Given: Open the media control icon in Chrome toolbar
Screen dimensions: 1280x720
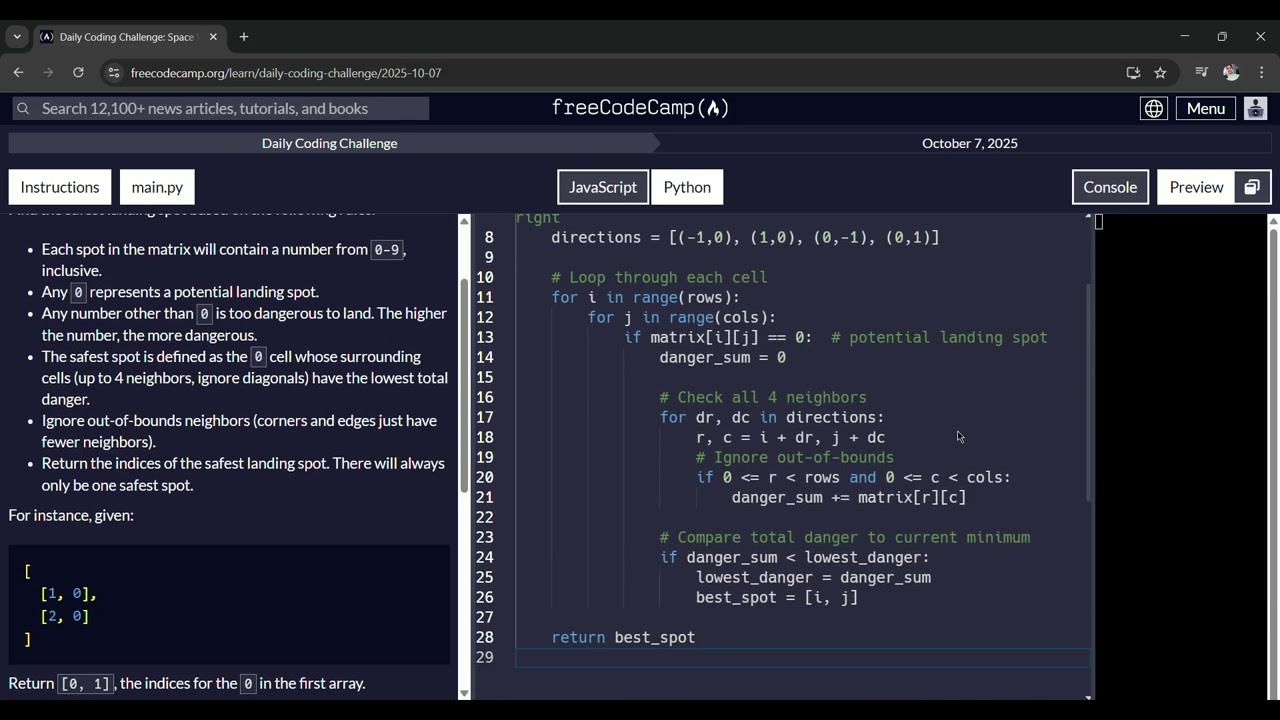Looking at the screenshot, I should click(x=1201, y=73).
